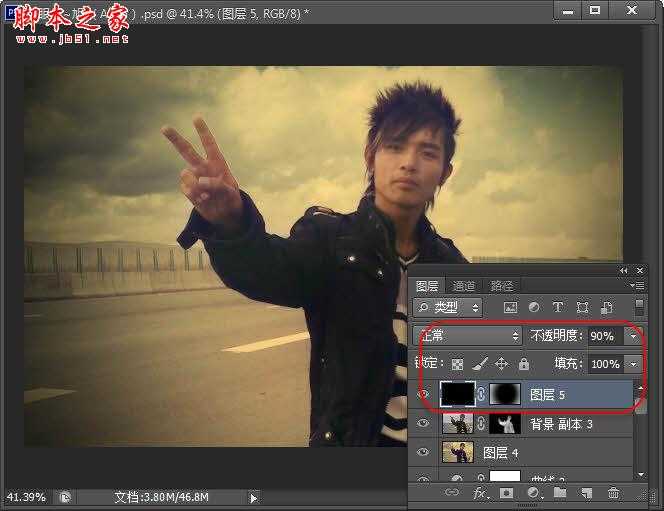664x511 pixels.
Task: Lock image pixels brush icon
Action: click(x=479, y=364)
